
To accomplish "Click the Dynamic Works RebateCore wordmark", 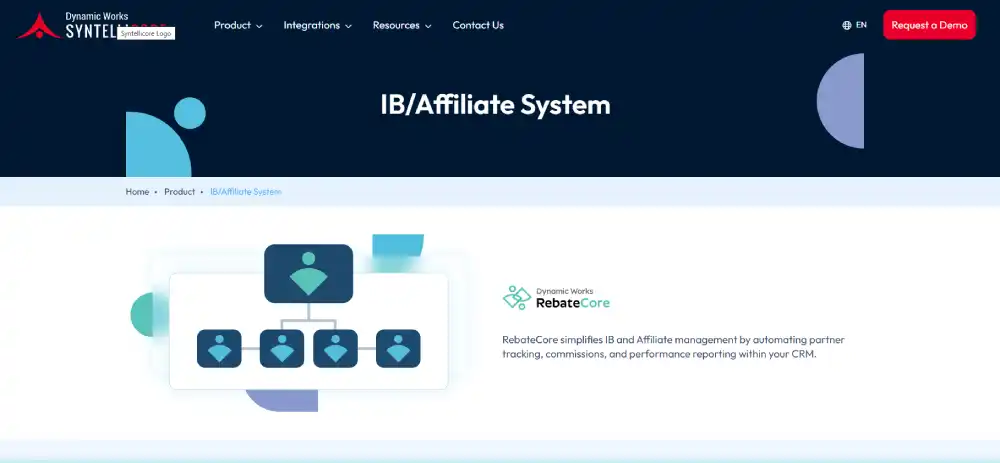I will click(x=573, y=298).
